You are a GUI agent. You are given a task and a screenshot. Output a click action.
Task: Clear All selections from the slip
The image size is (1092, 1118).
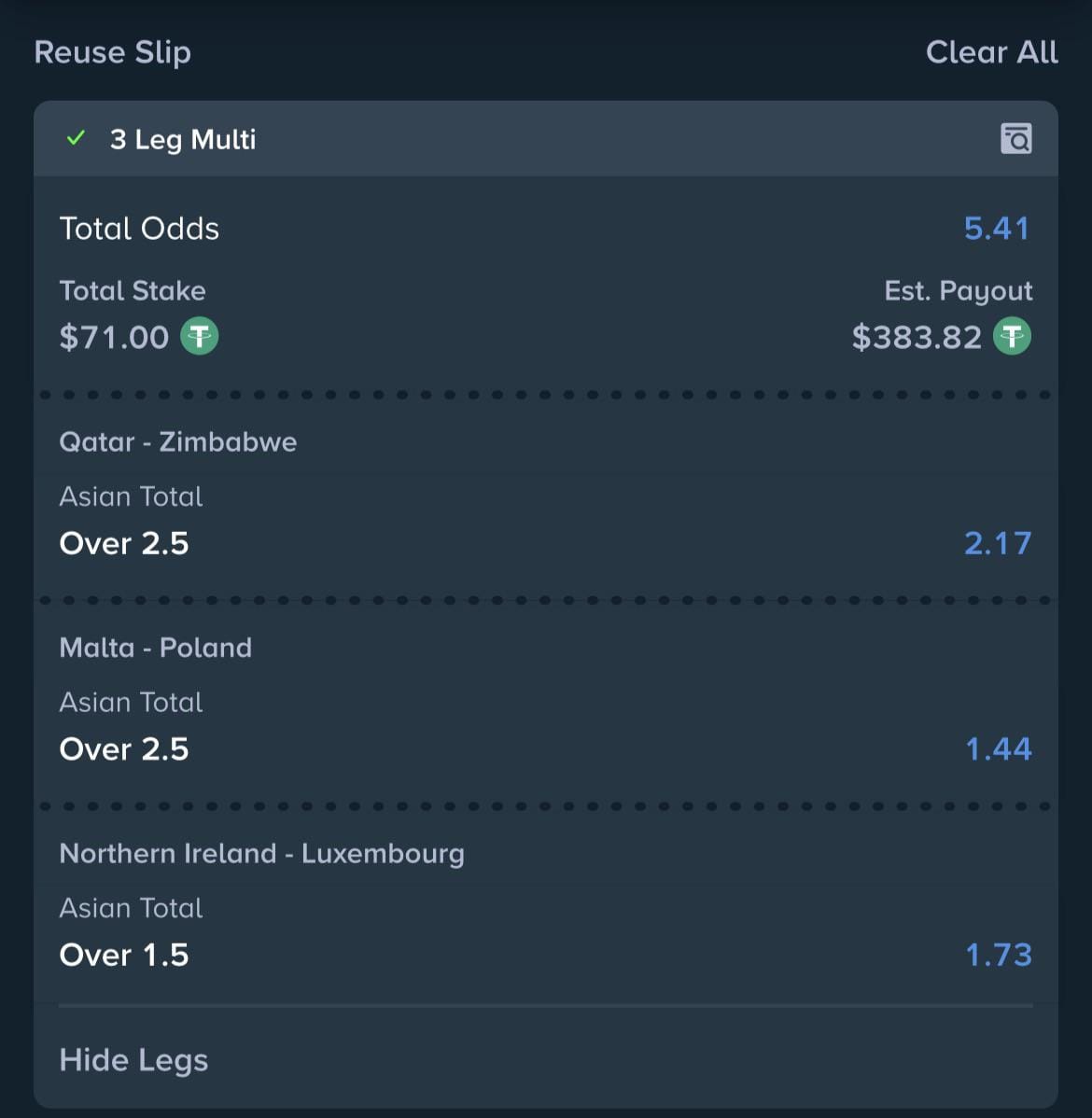[991, 52]
